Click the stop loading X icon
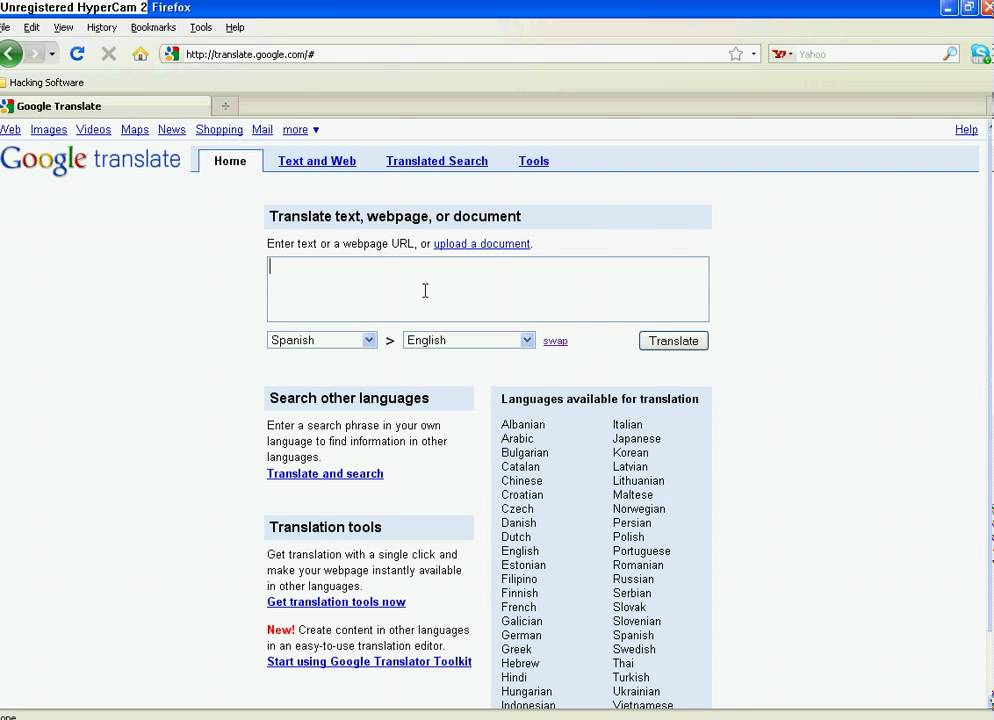The width and height of the screenshot is (994, 720). pyautogui.click(x=109, y=54)
